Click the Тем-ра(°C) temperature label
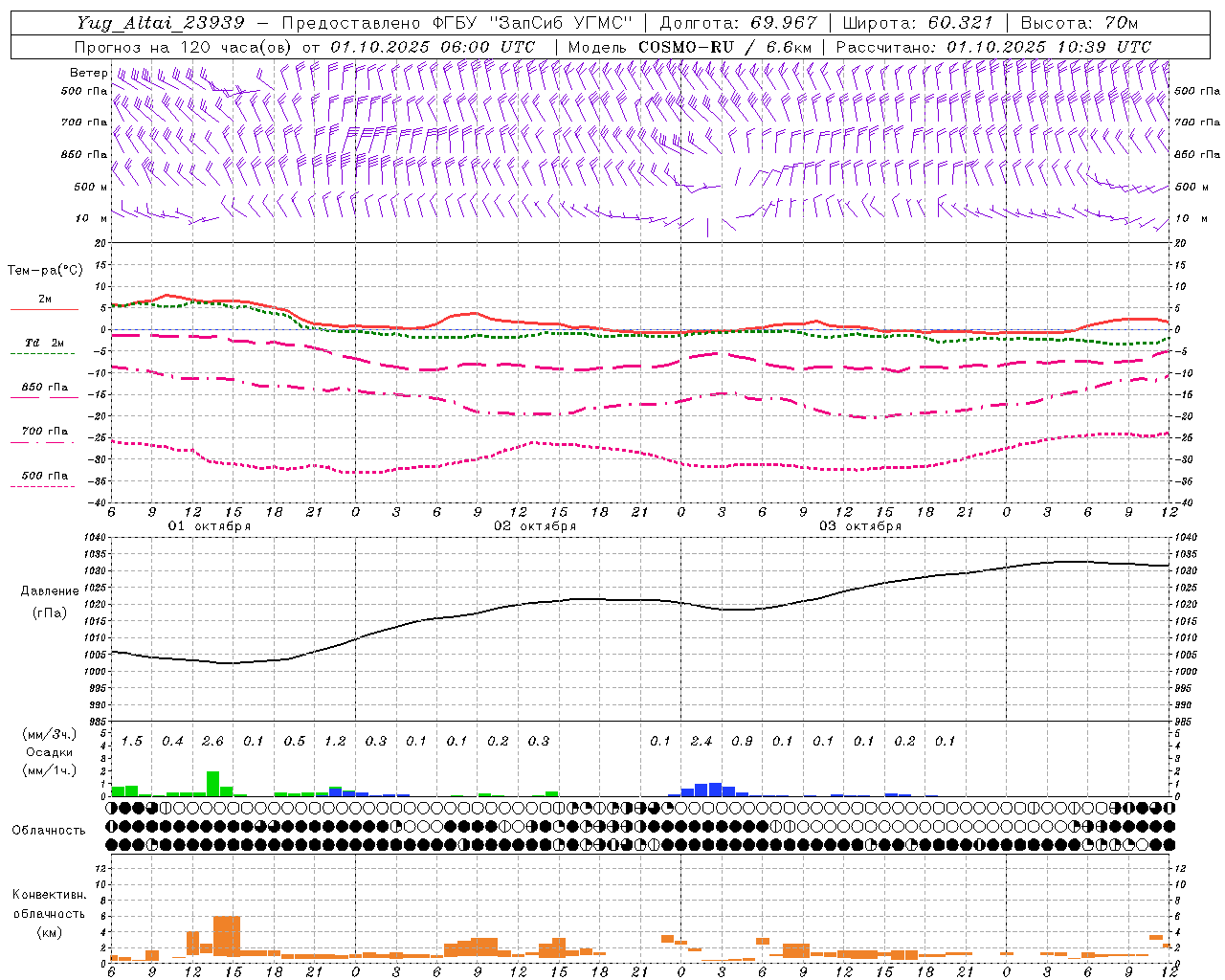Image resolution: width=1225 pixels, height=980 pixels. [45, 271]
